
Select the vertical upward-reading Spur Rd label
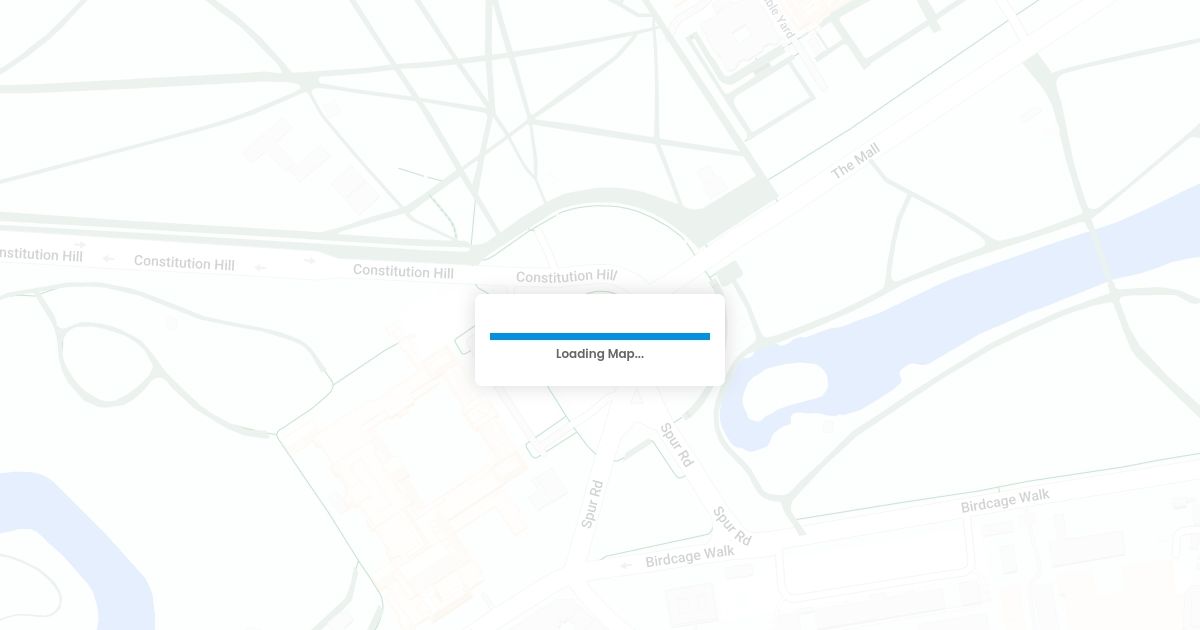point(592,504)
